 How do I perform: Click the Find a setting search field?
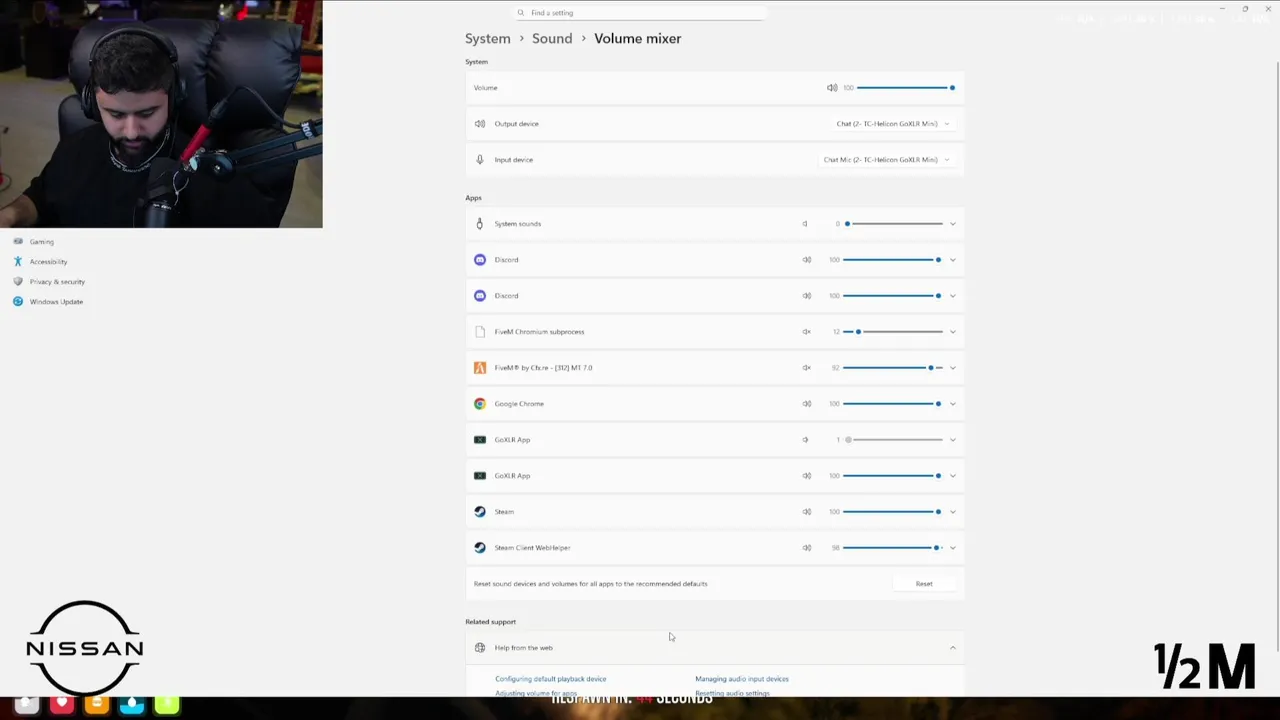click(640, 13)
